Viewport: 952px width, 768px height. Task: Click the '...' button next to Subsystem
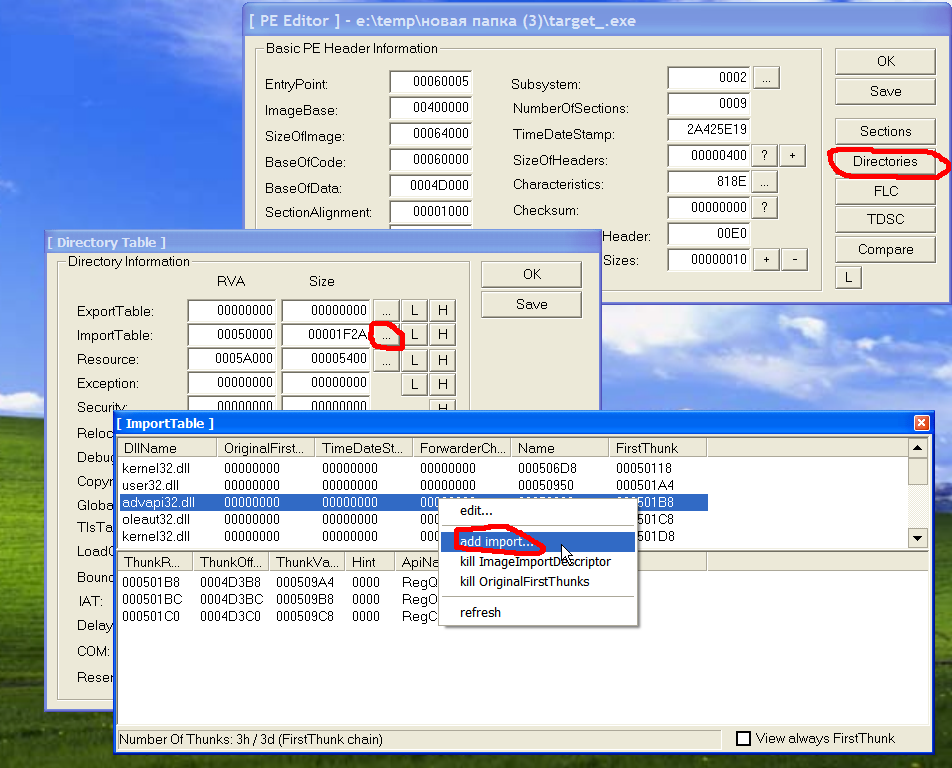point(766,77)
